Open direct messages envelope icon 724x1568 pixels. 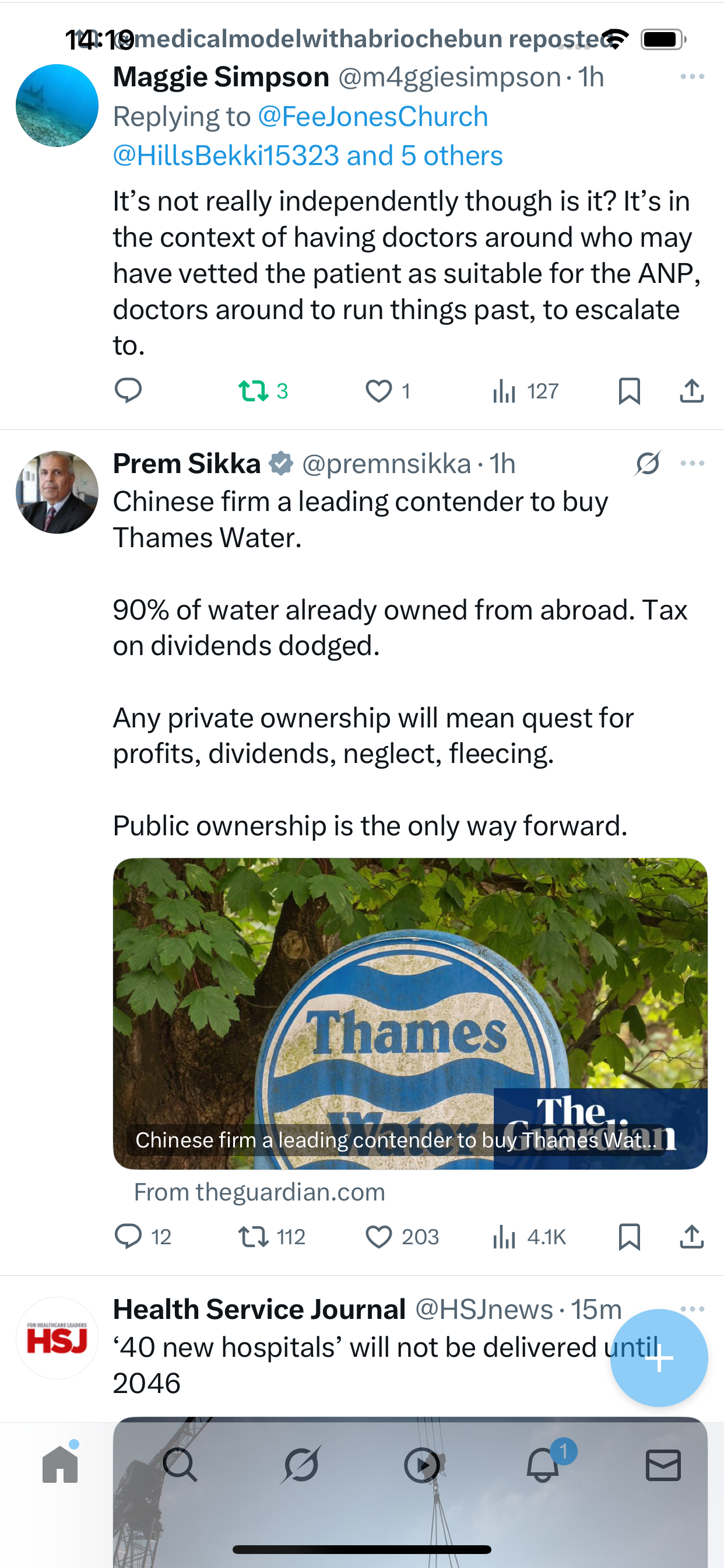663,1465
